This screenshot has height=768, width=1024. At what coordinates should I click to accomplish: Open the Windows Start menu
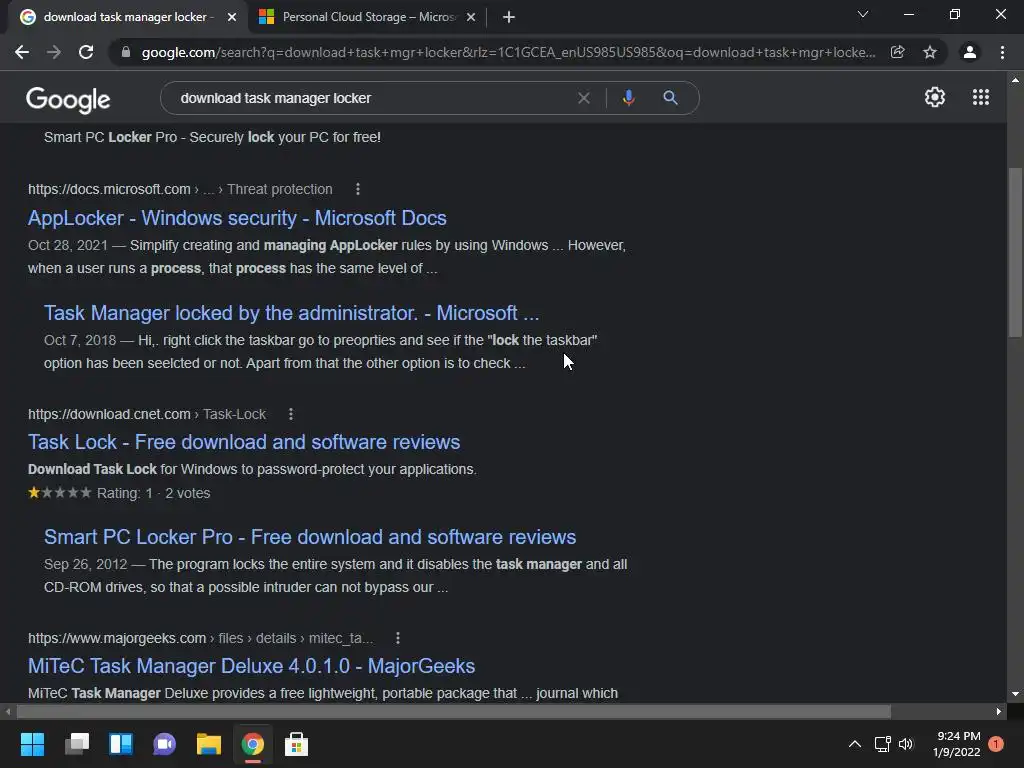point(32,744)
